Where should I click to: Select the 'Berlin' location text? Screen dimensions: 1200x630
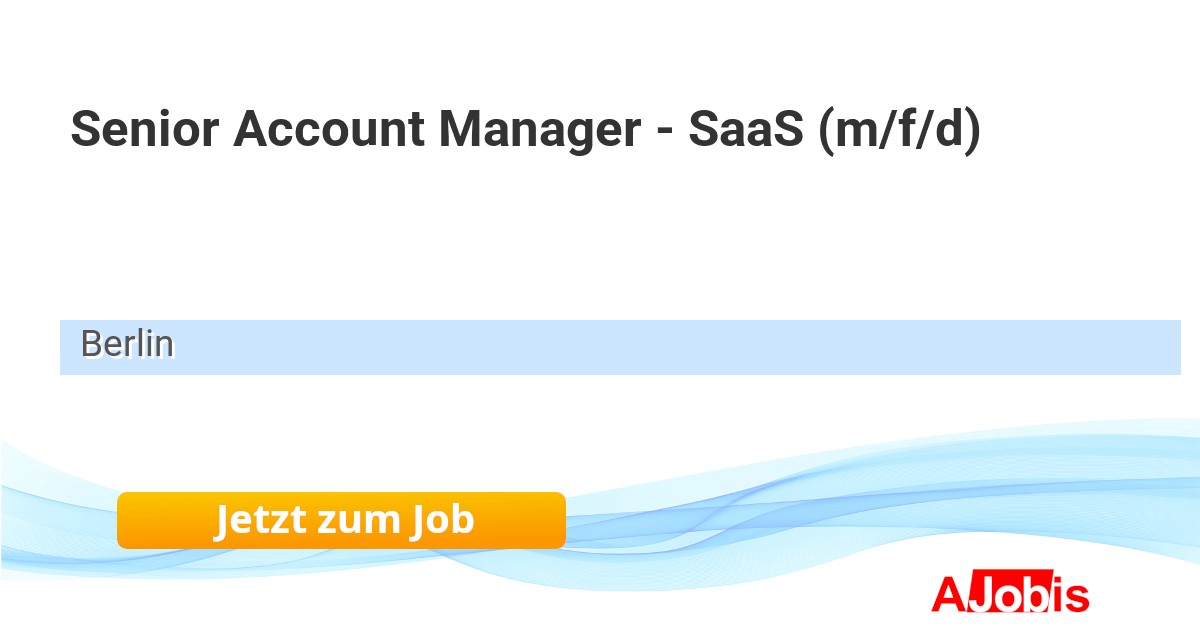point(127,344)
